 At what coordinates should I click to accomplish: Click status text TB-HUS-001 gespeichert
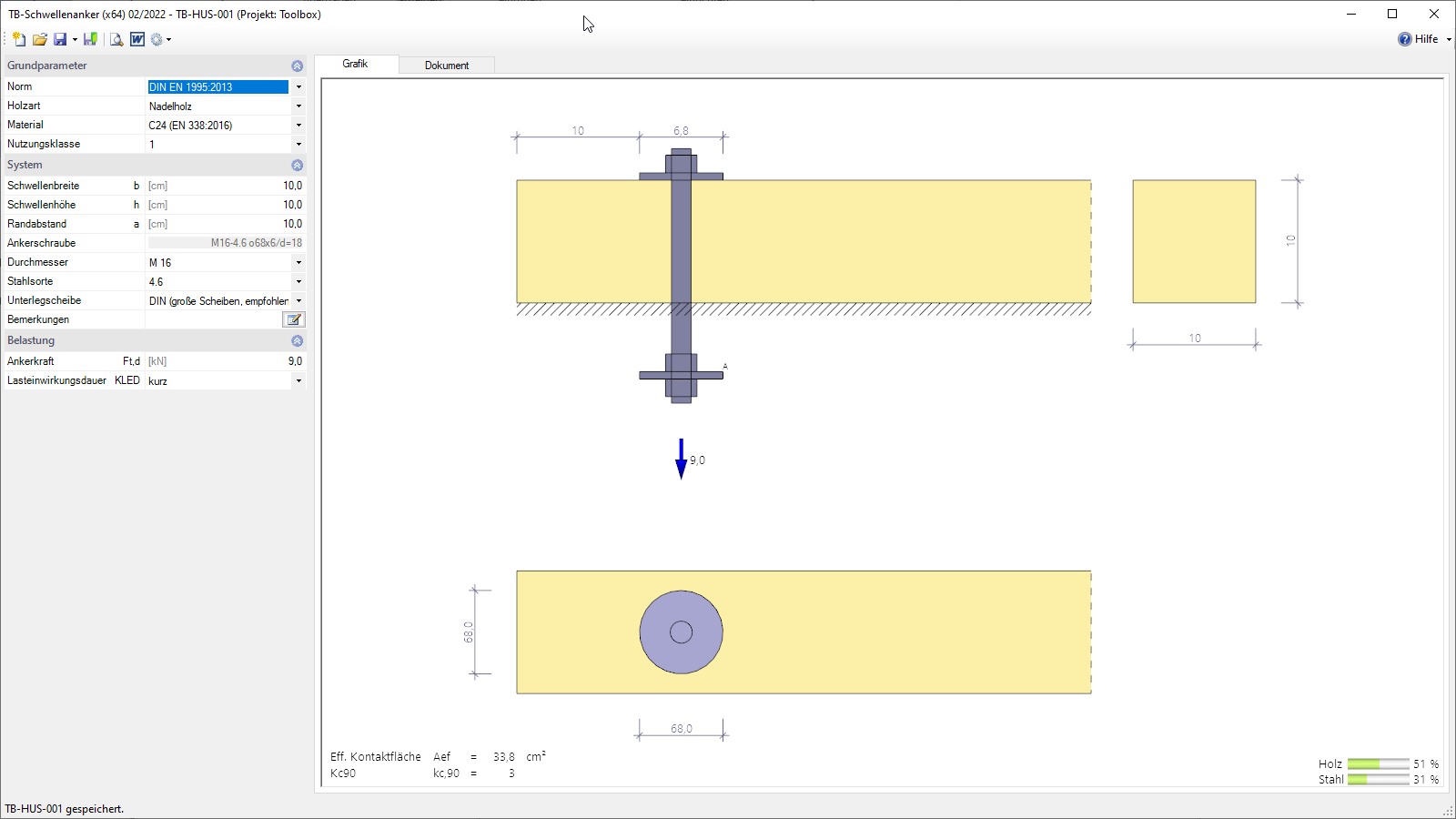click(x=65, y=809)
